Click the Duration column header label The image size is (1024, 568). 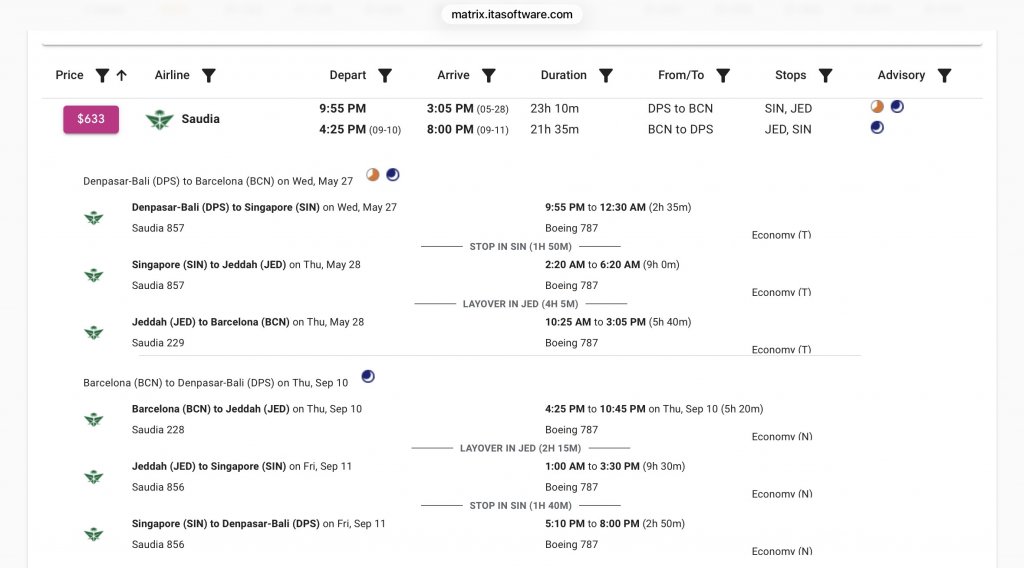point(564,75)
